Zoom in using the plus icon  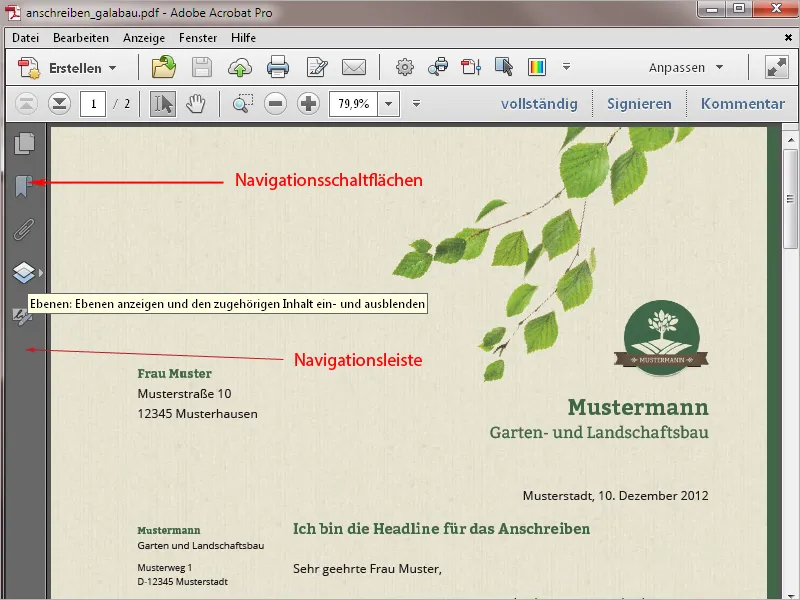click(x=308, y=103)
